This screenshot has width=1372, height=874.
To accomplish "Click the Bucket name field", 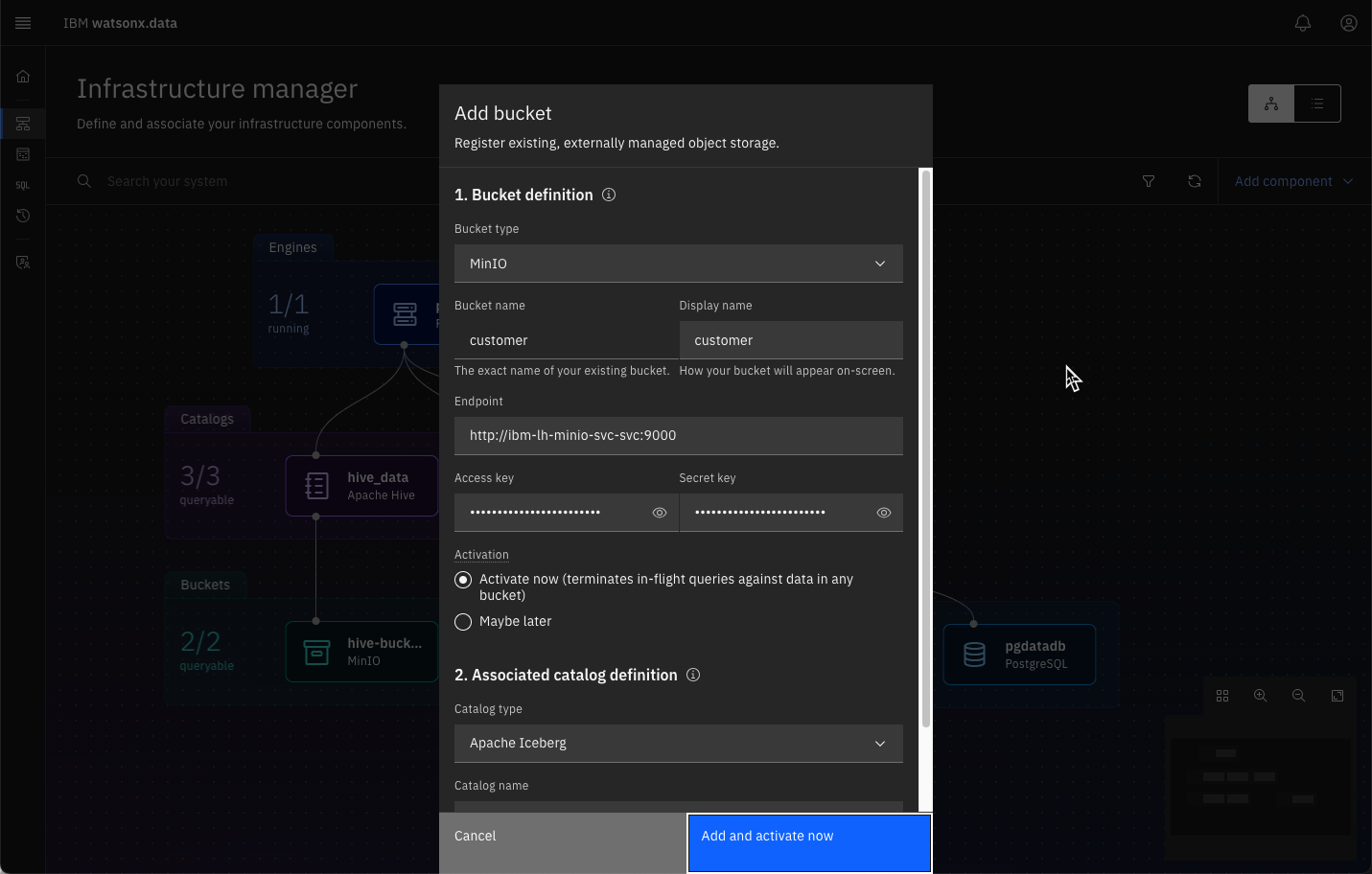I will click(567, 340).
